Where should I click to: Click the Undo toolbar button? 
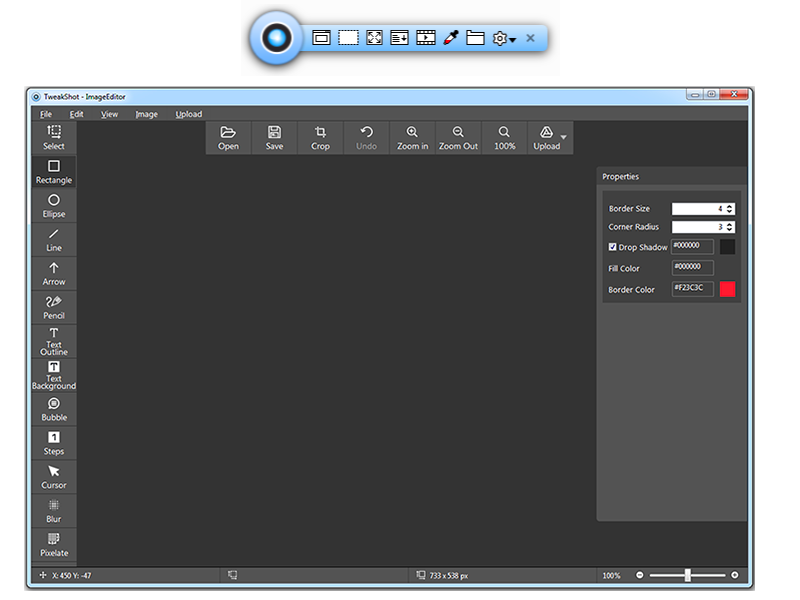click(366, 138)
